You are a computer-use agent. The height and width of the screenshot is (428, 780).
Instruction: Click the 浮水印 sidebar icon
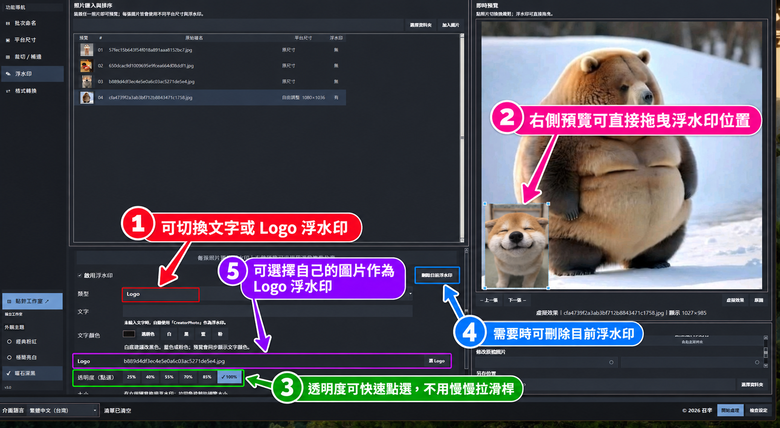click(x=8, y=74)
